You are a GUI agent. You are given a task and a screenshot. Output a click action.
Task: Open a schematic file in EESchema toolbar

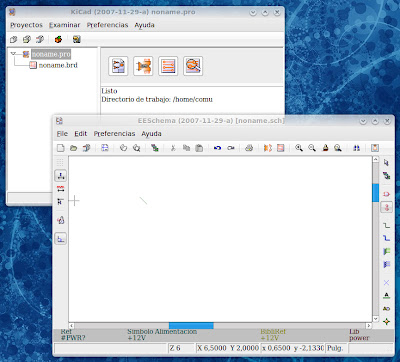pos(73,148)
